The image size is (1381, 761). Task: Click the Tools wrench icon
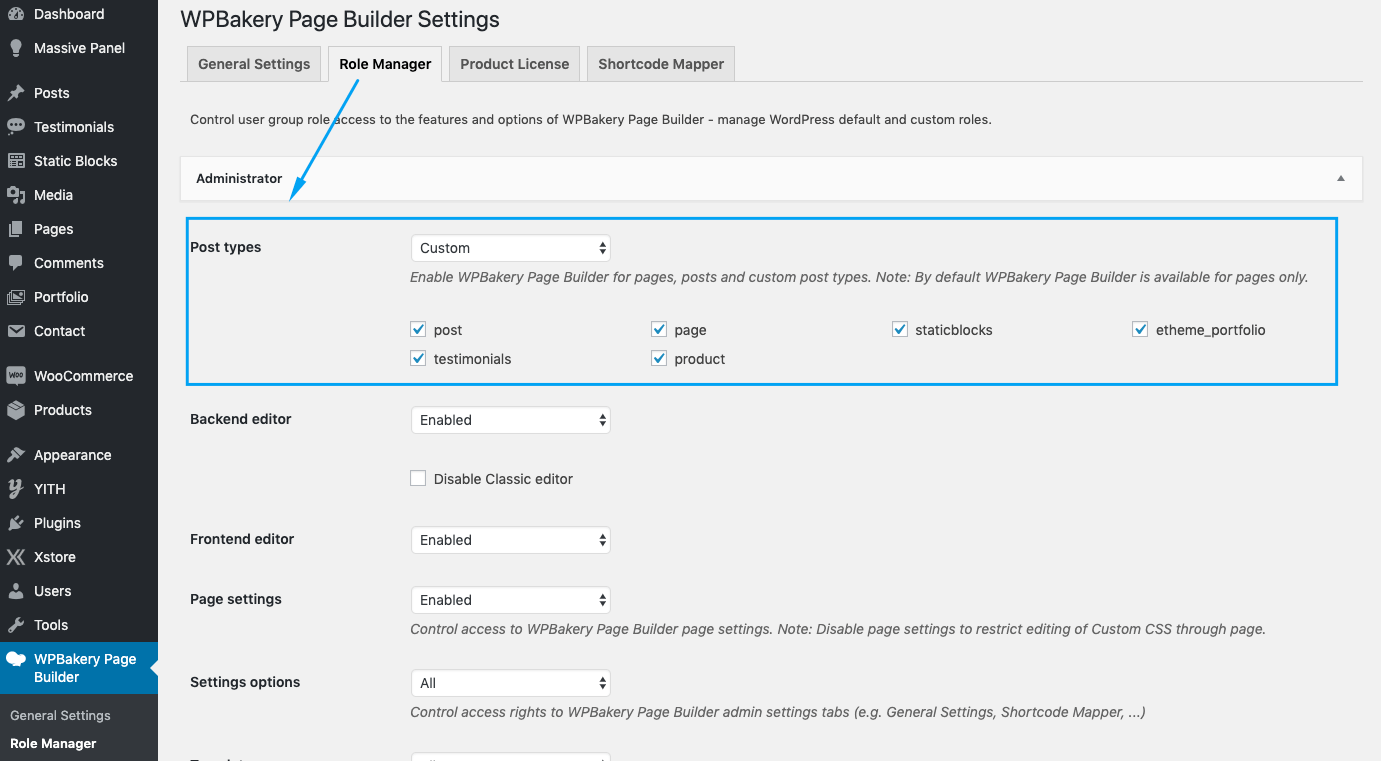point(16,625)
